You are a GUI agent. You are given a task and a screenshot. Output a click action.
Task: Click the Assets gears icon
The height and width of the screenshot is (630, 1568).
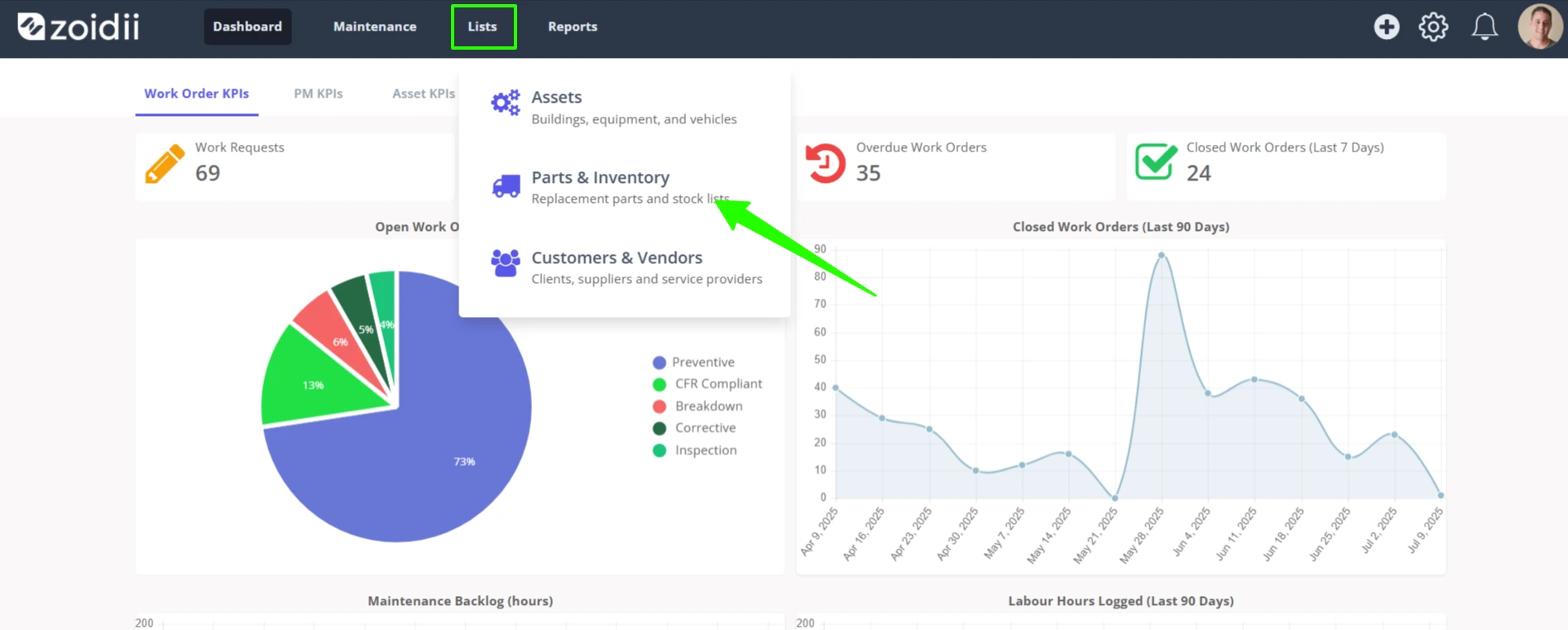click(506, 103)
